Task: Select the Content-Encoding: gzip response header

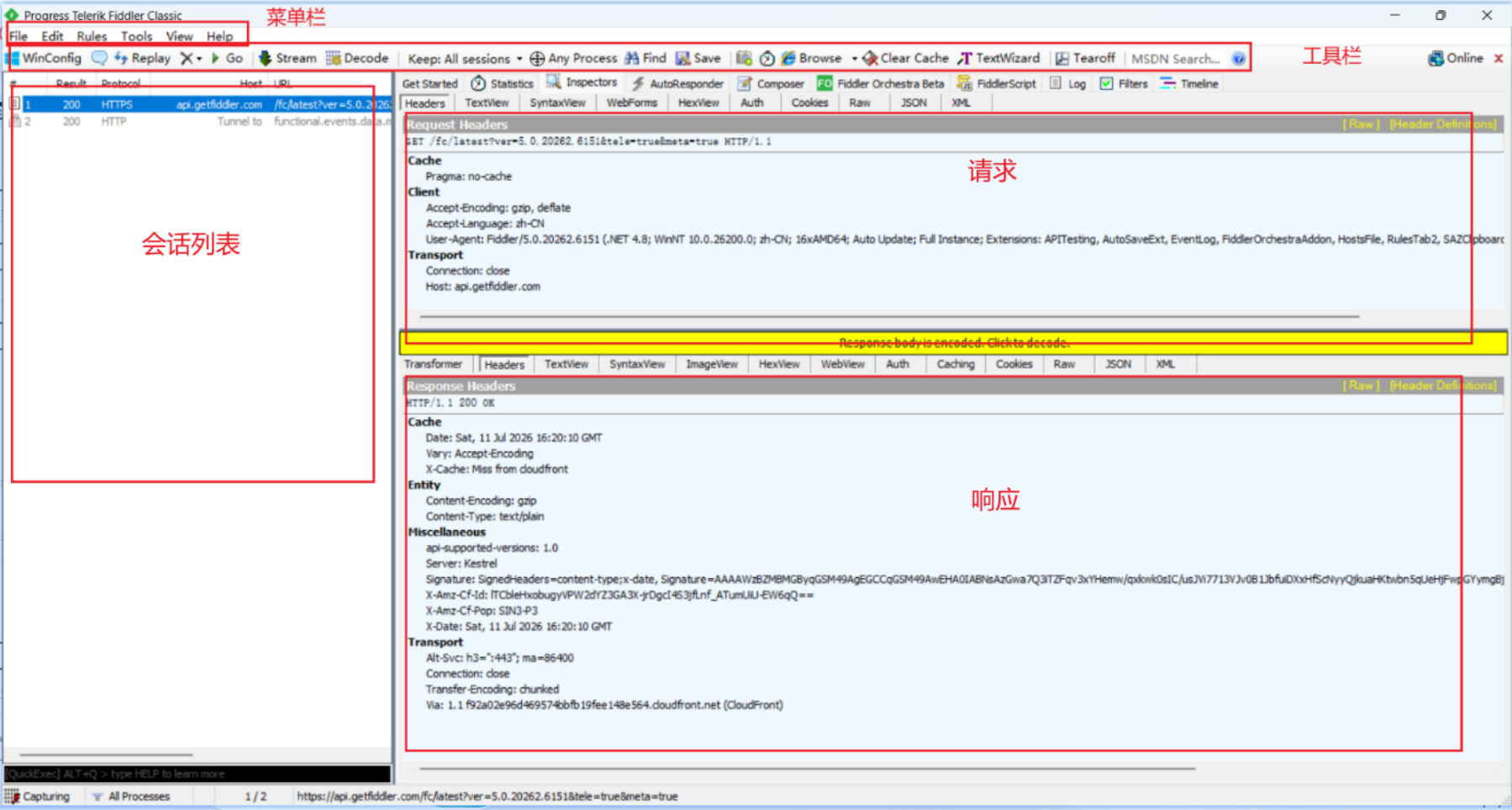Action: 481,501
